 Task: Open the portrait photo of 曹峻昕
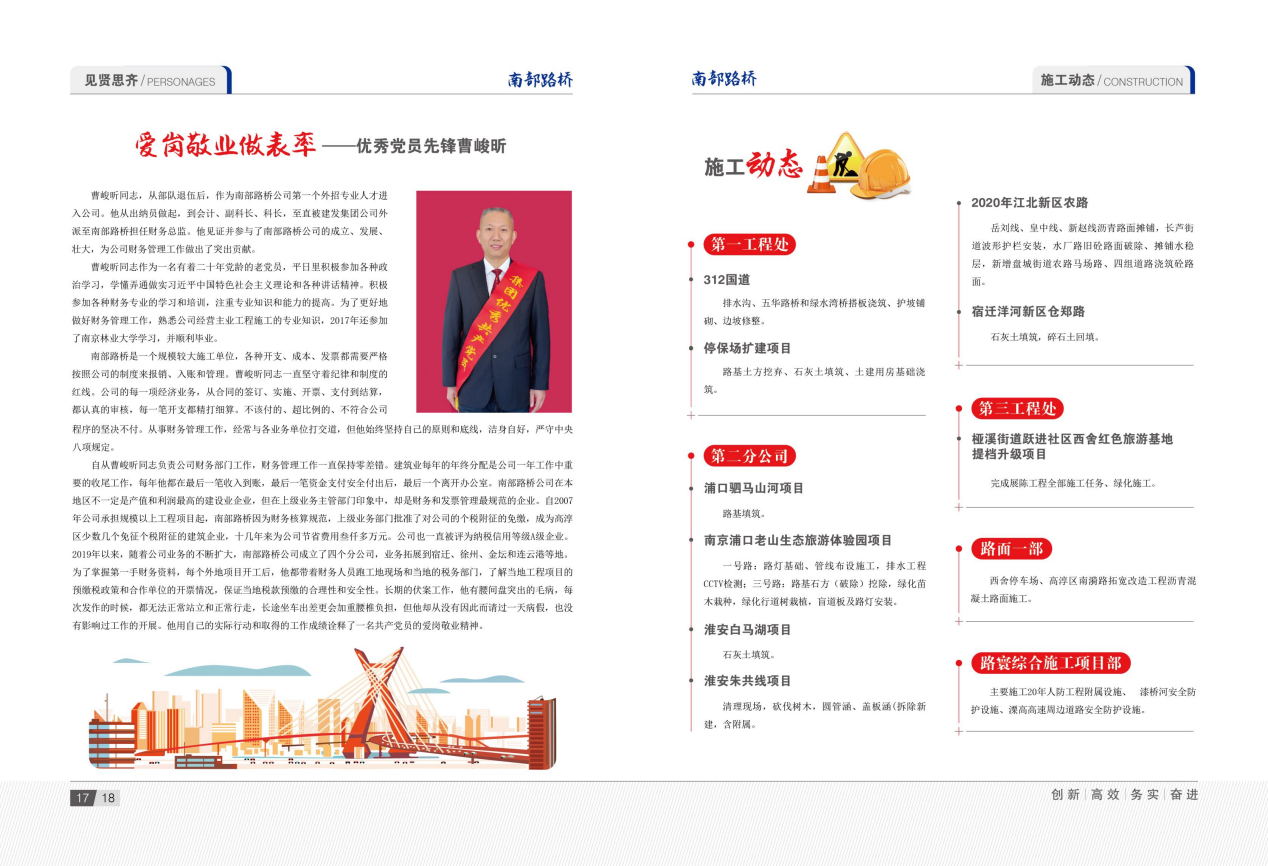[494, 302]
